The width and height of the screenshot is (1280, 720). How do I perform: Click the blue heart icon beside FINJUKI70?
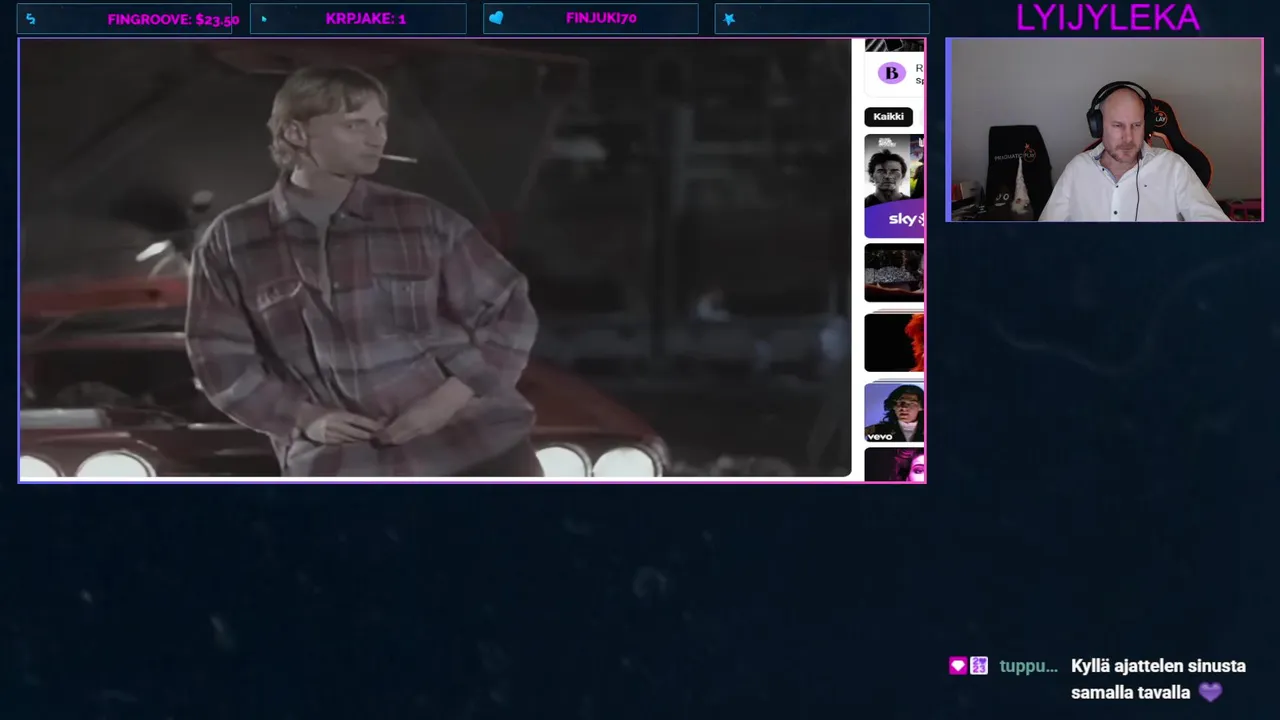[496, 18]
